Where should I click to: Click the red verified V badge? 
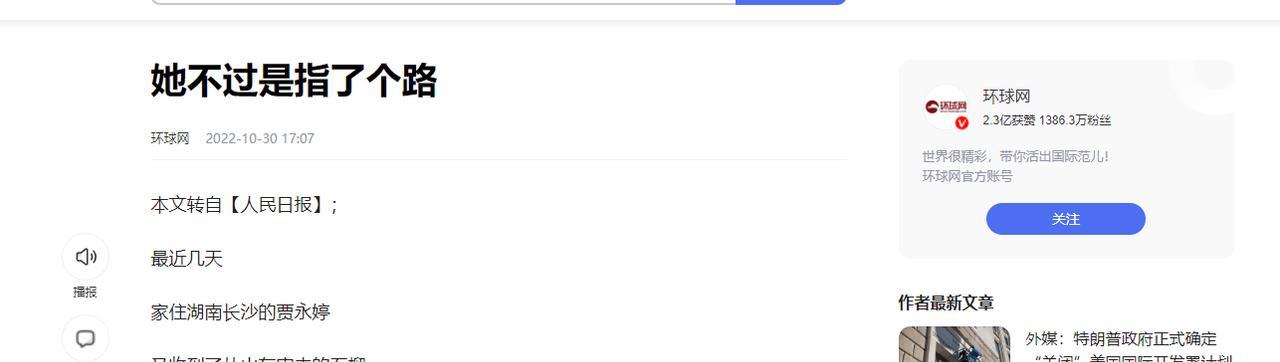point(961,123)
